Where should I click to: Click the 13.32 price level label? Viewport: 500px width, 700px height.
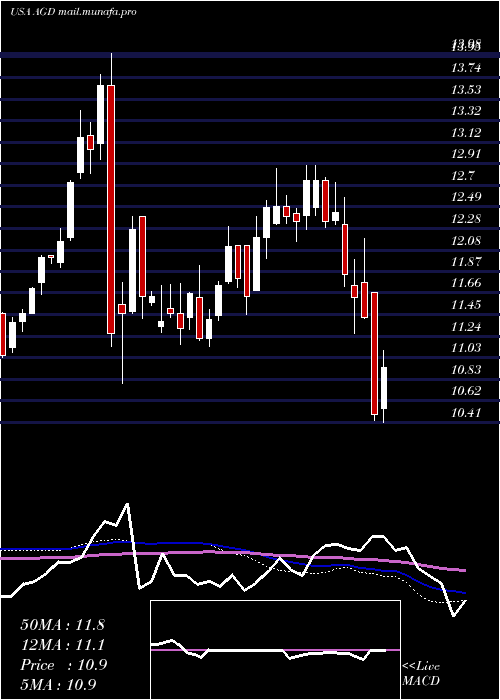[467, 111]
